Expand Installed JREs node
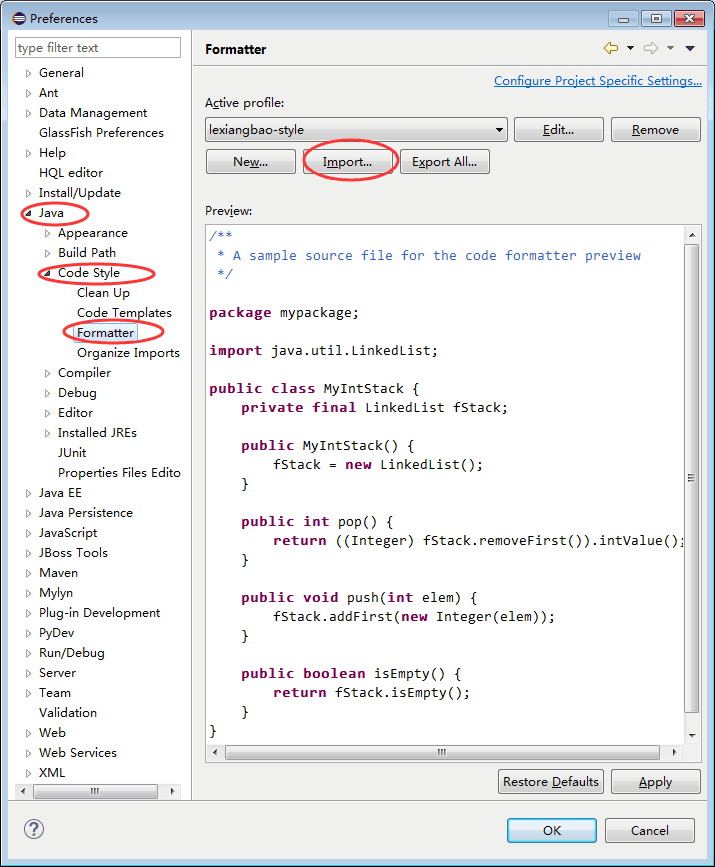 point(48,434)
